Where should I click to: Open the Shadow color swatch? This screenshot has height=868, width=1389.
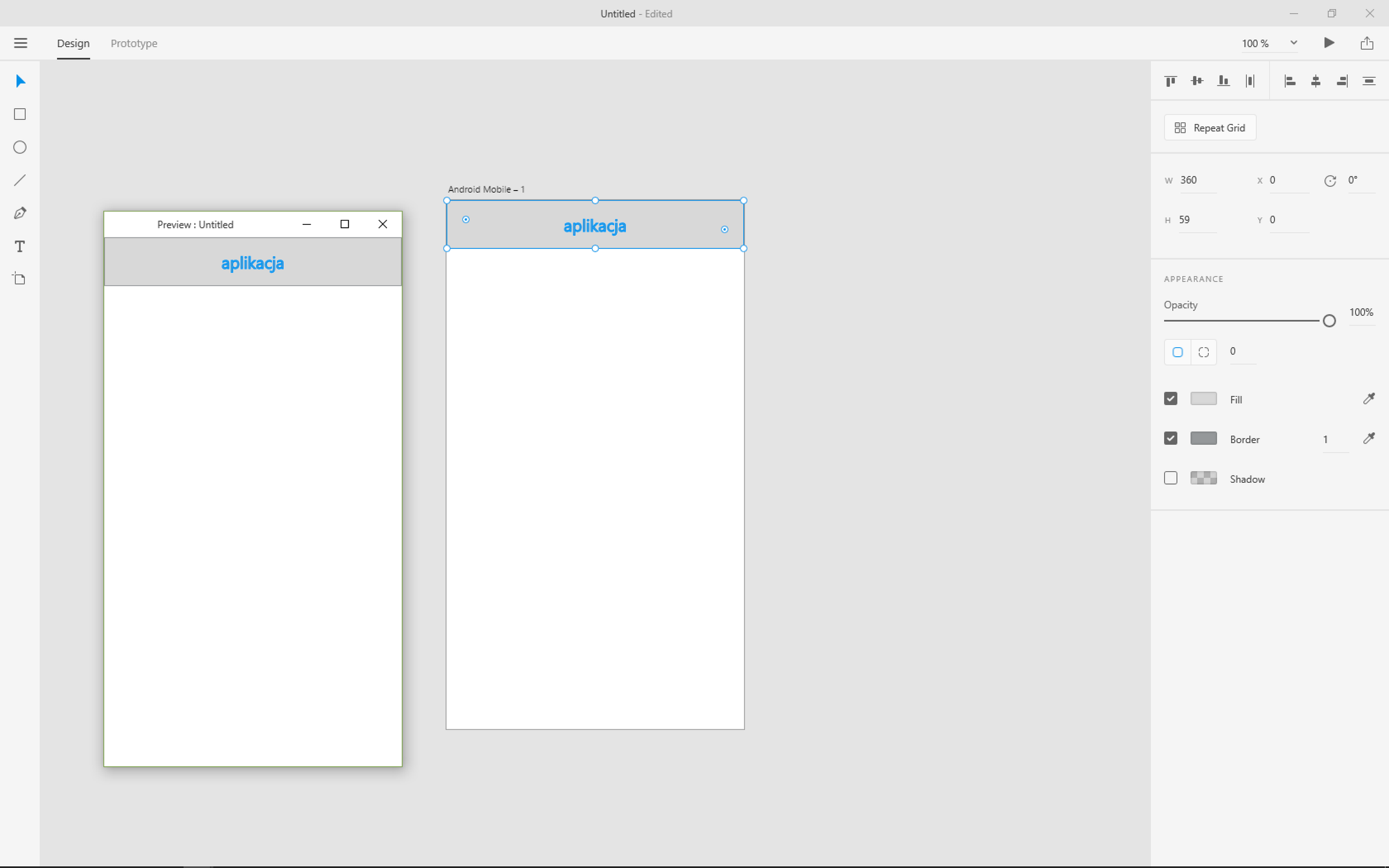point(1203,478)
